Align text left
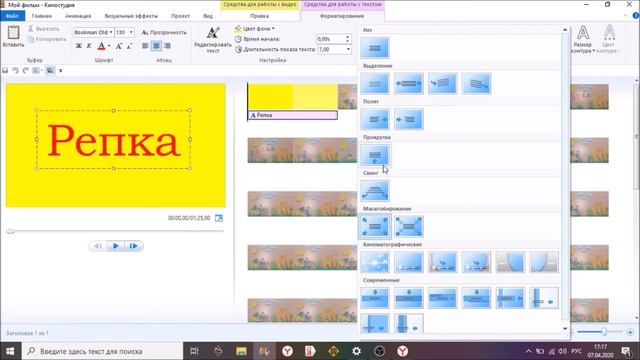This screenshot has width=640, height=360. 145,46
